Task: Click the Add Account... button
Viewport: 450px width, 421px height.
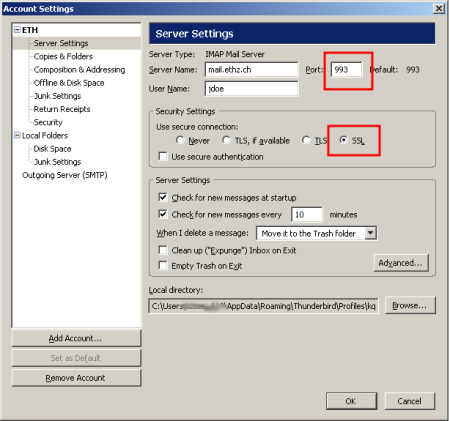Action: coord(76,338)
